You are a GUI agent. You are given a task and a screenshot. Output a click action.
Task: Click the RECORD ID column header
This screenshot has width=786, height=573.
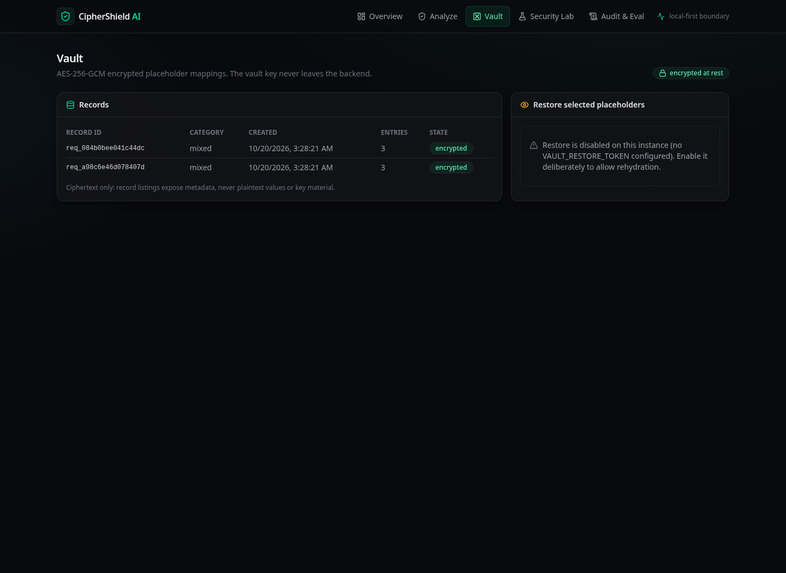click(x=84, y=132)
